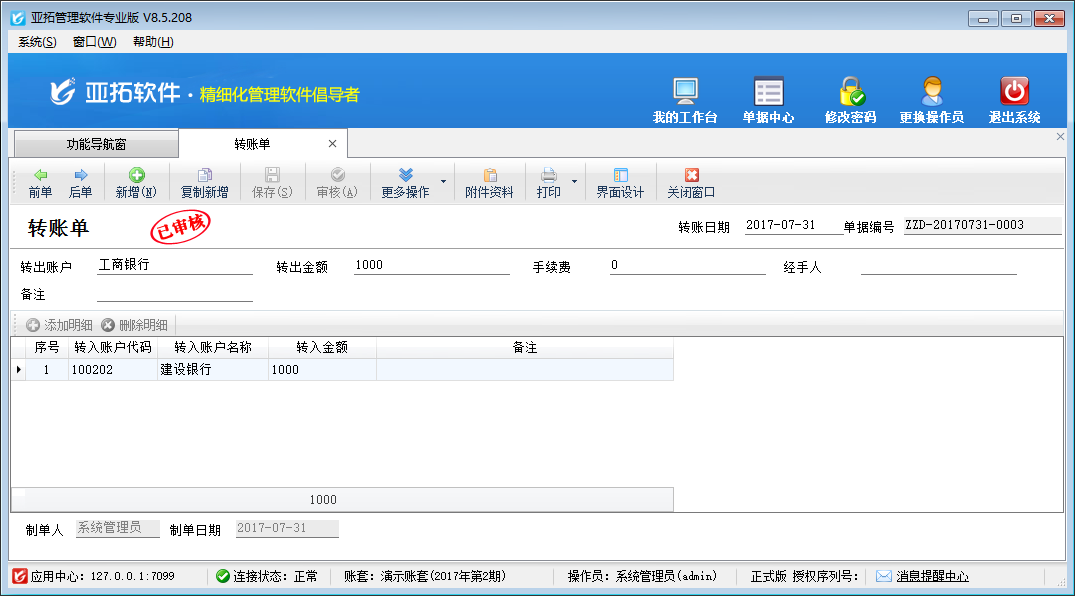Open 界面设计 layout designer
Screen dimensions: 1075x596
tap(620, 183)
